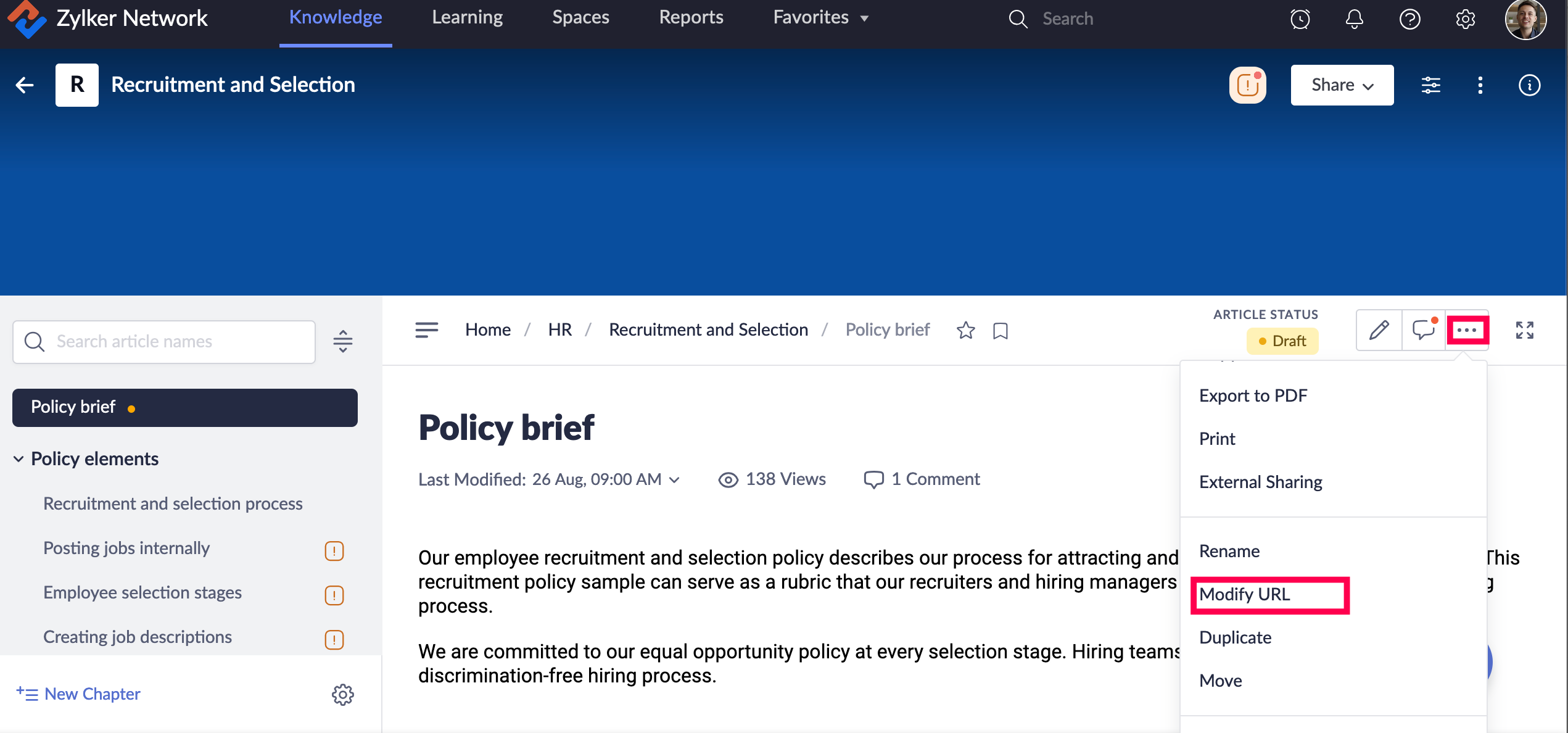Screen dimensions: 1568x733
Task: Click the pencil edit article icon
Action: 1379,330
